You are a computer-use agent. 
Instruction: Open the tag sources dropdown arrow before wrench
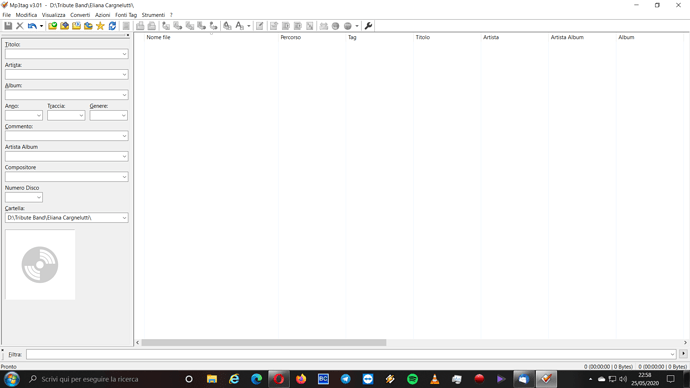(x=357, y=26)
